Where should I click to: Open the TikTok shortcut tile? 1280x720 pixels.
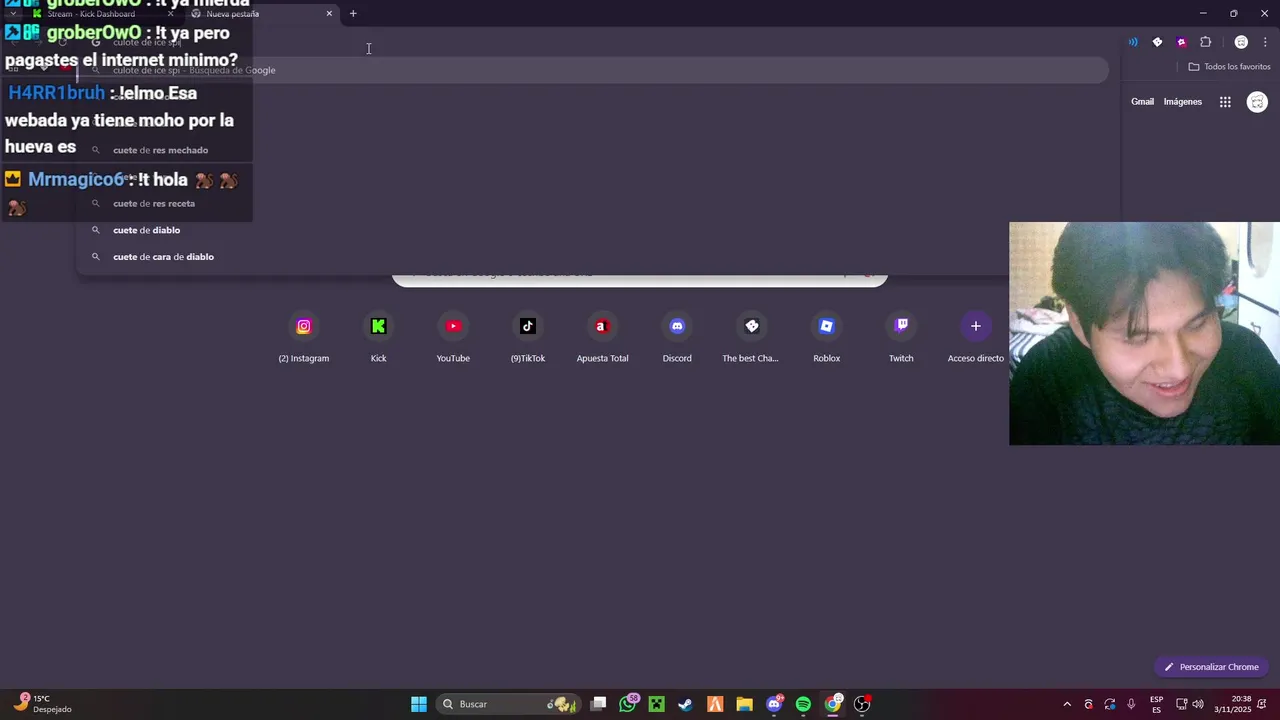tap(528, 338)
